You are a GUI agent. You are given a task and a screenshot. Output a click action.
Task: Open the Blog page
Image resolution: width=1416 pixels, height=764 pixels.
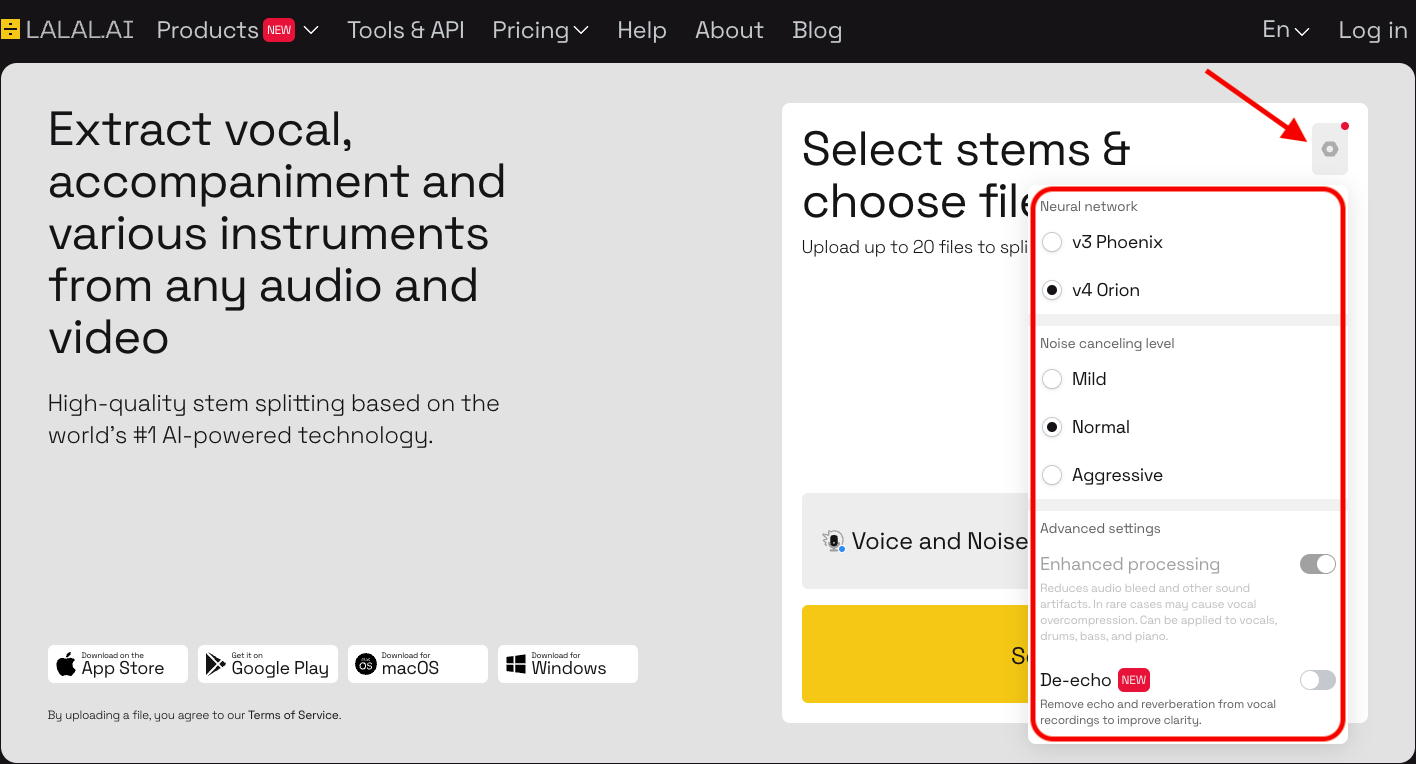tap(817, 30)
